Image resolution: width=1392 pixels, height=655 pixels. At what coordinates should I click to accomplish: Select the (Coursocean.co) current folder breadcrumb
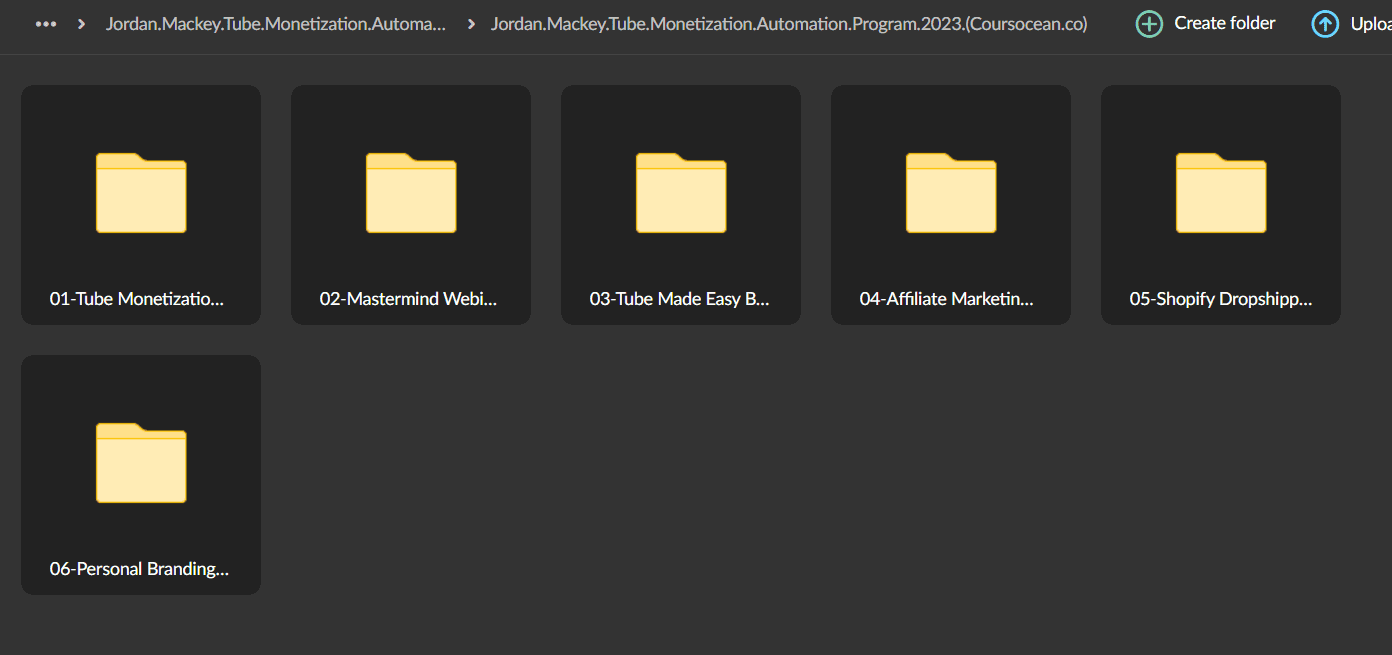tap(789, 24)
